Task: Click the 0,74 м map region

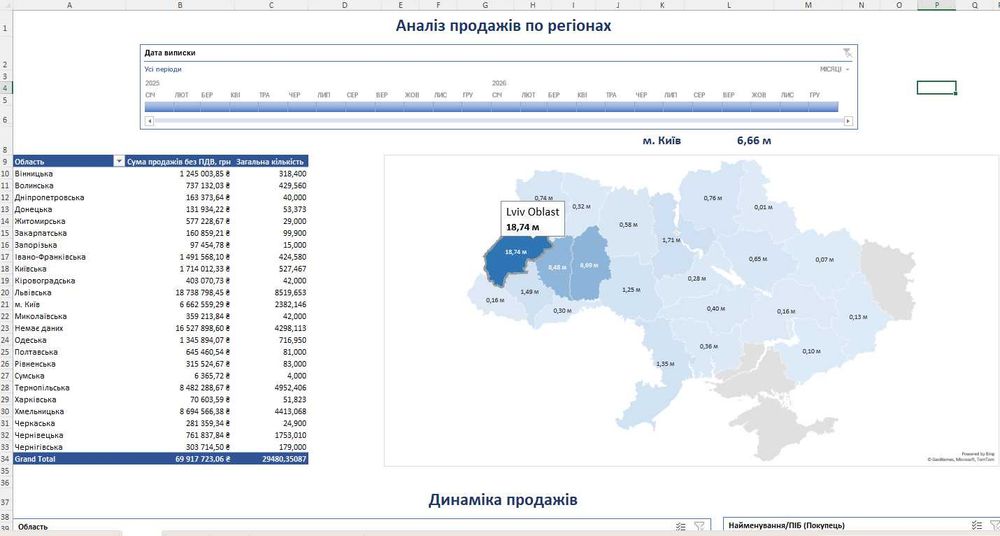Action: 543,198
